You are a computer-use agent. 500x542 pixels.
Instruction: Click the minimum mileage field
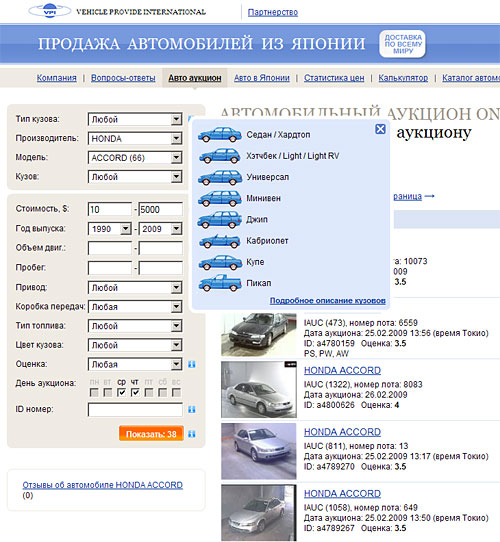tap(110, 268)
